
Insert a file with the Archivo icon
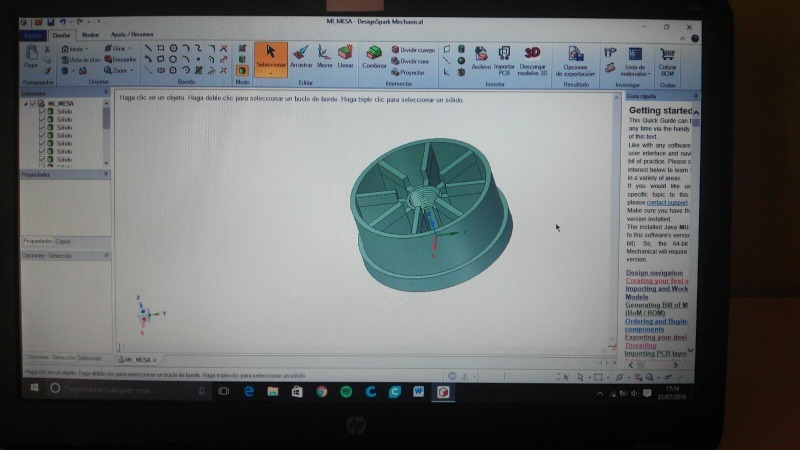pos(481,57)
